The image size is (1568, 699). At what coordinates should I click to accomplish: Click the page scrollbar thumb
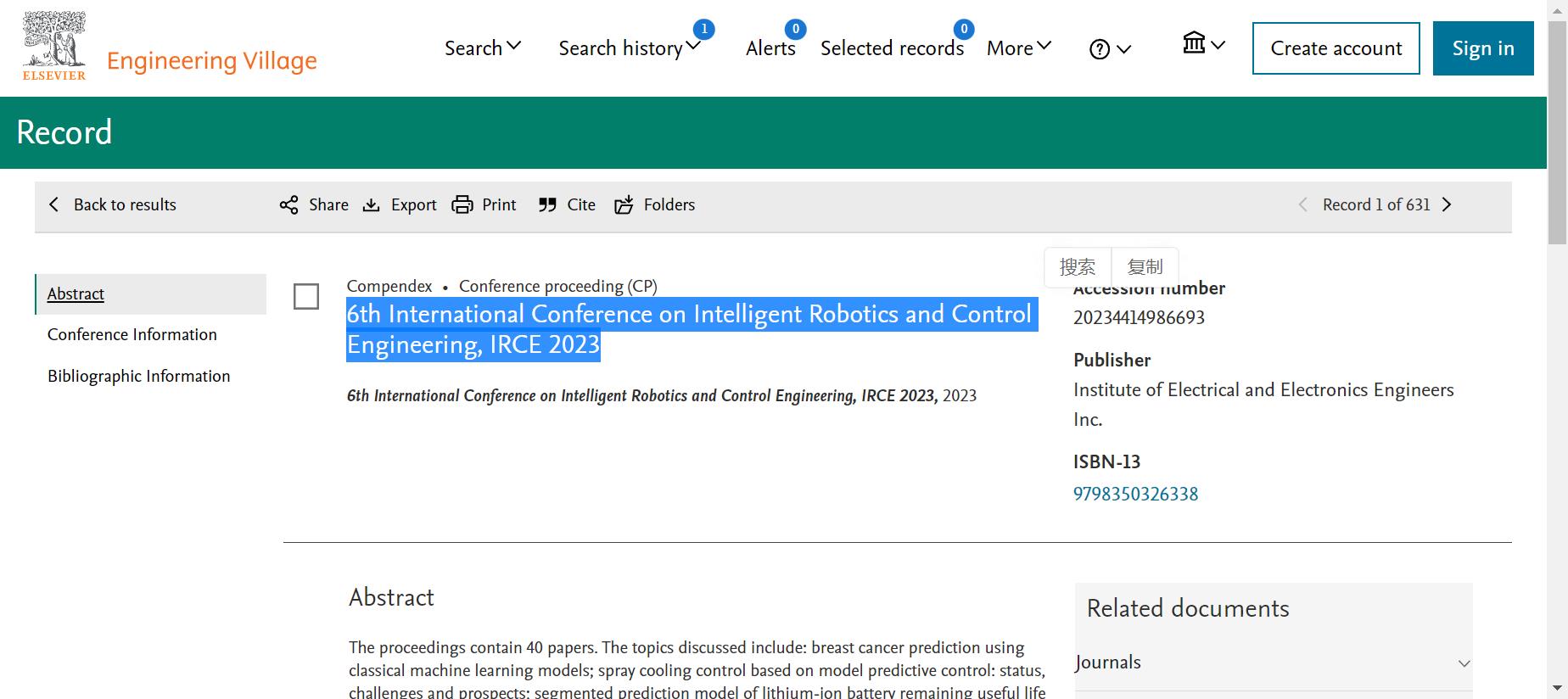(x=1558, y=131)
